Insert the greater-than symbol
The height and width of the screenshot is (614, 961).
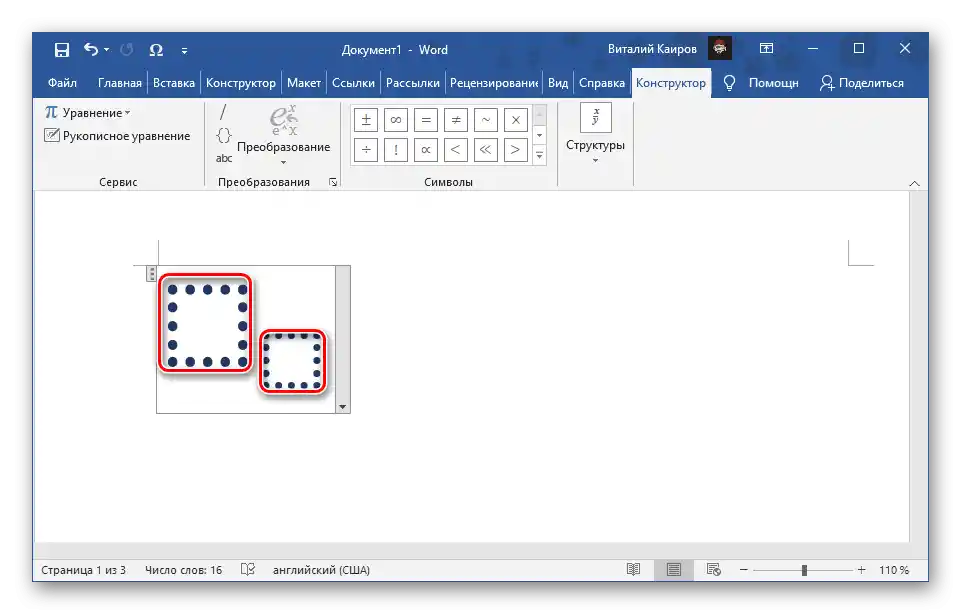coord(516,150)
